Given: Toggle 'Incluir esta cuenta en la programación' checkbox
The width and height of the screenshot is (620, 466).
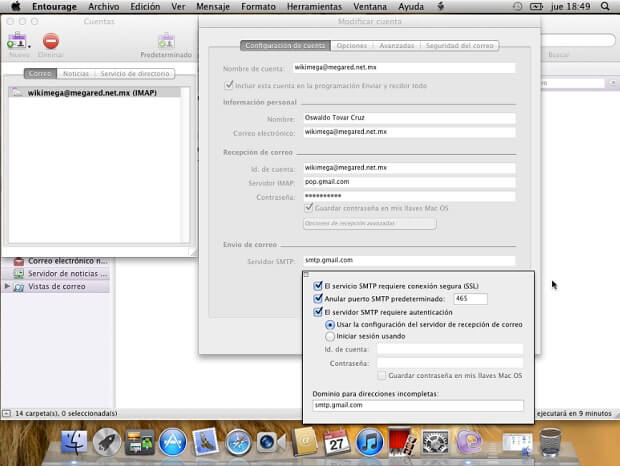Looking at the screenshot, I should [229, 85].
